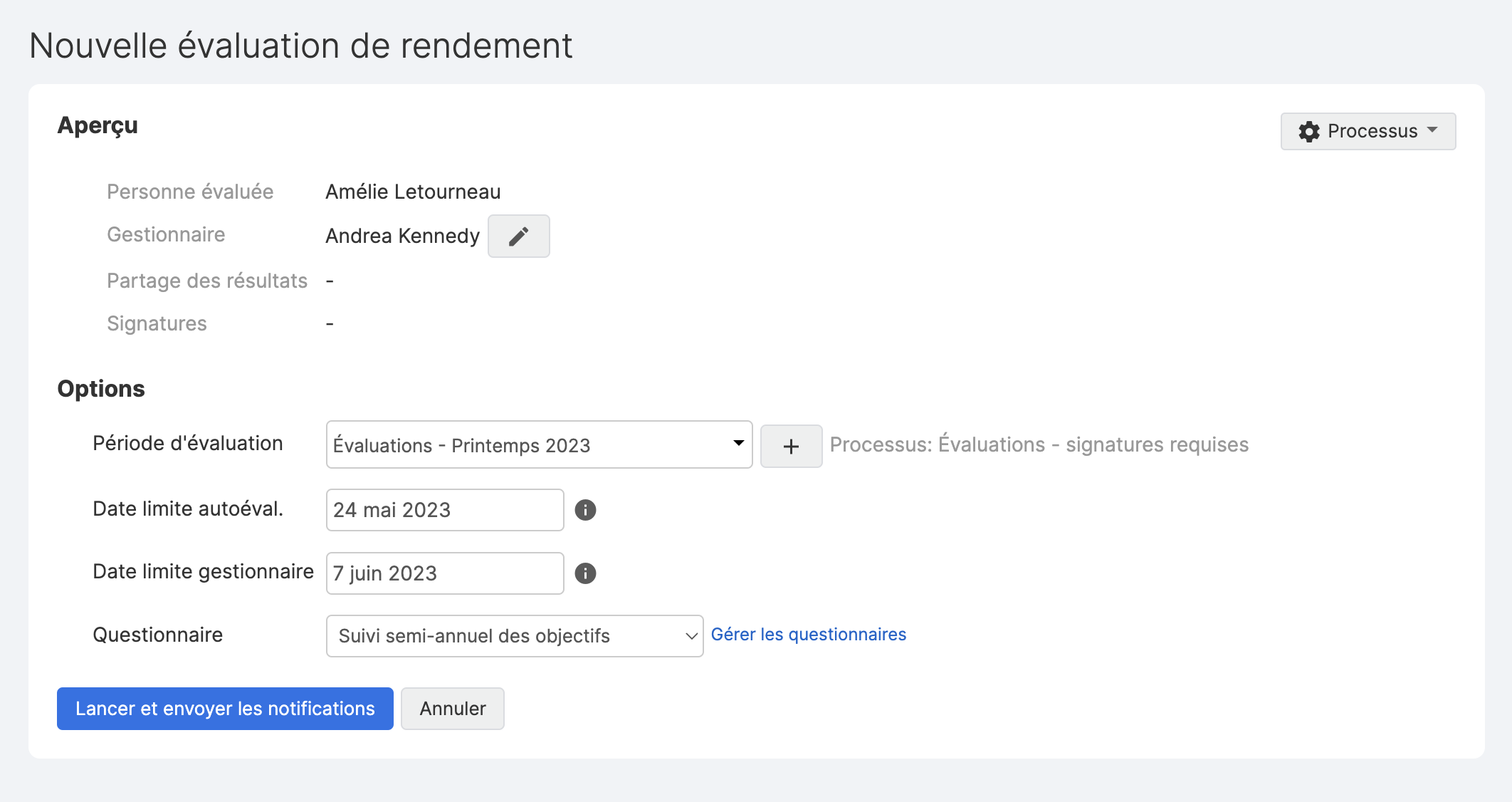The height and width of the screenshot is (802, 1512).
Task: Click Lancer et envoyer les notifications
Action: click(x=225, y=709)
